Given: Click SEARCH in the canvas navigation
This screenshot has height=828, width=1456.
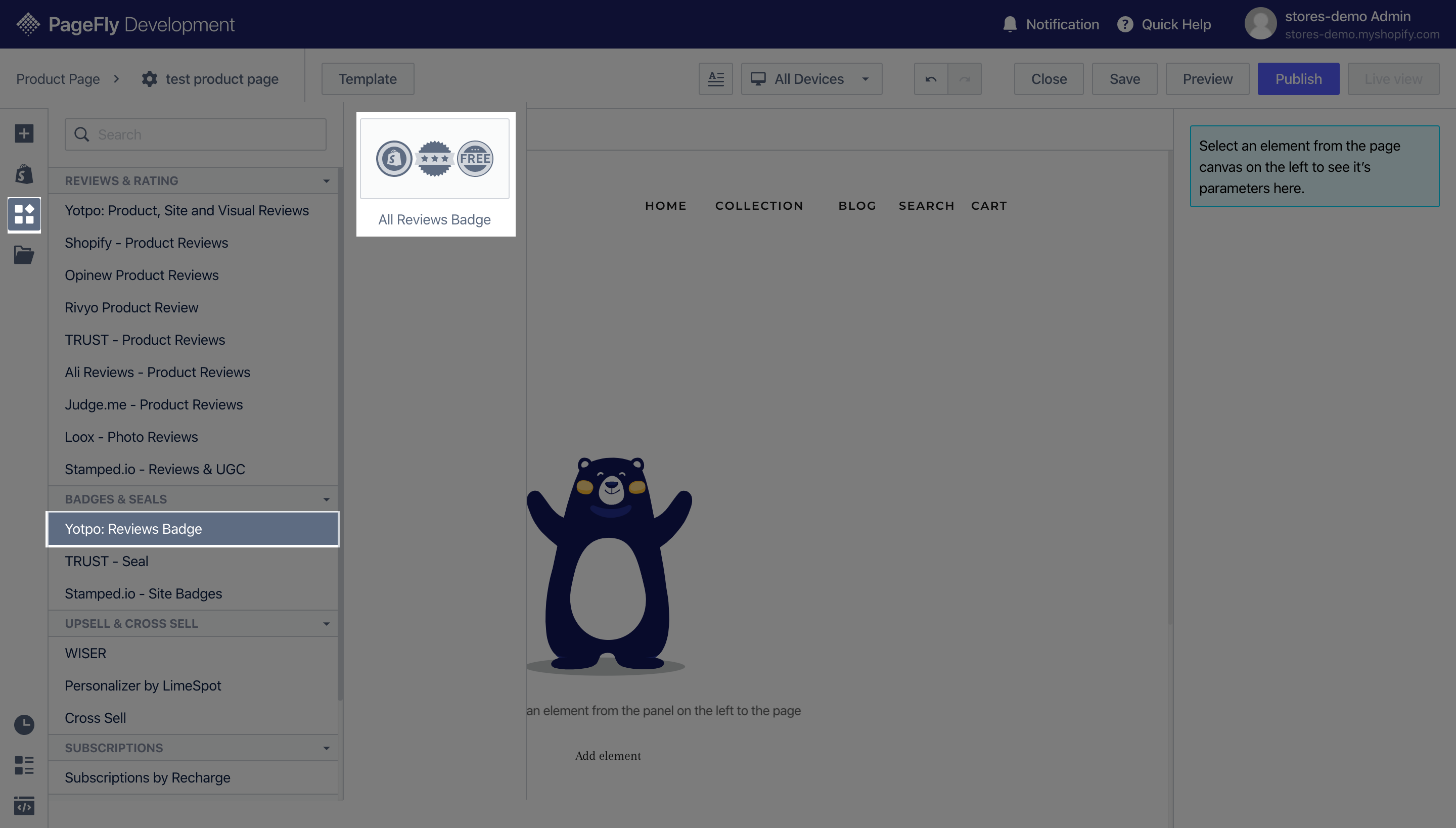Looking at the screenshot, I should coord(927,206).
